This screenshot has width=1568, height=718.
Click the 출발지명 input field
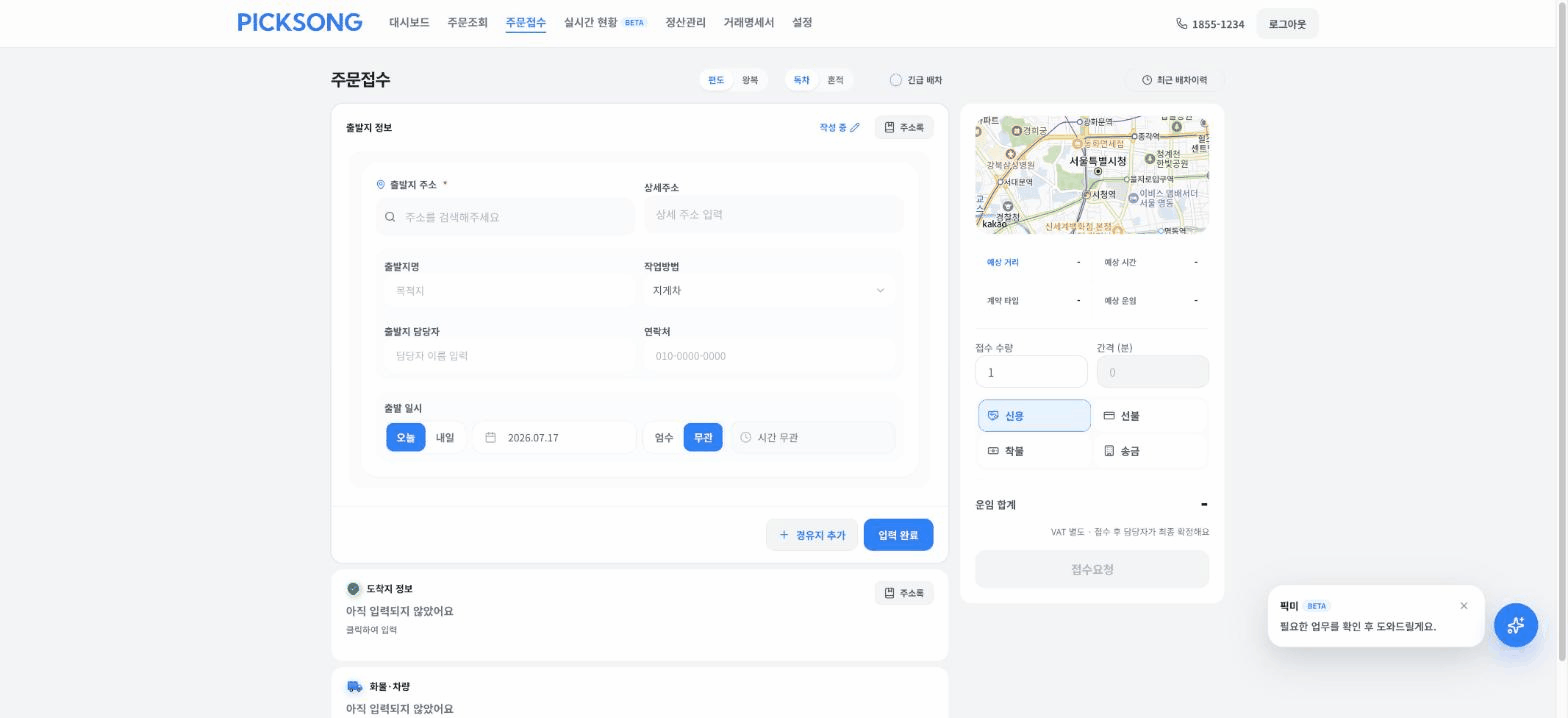pyautogui.click(x=509, y=291)
